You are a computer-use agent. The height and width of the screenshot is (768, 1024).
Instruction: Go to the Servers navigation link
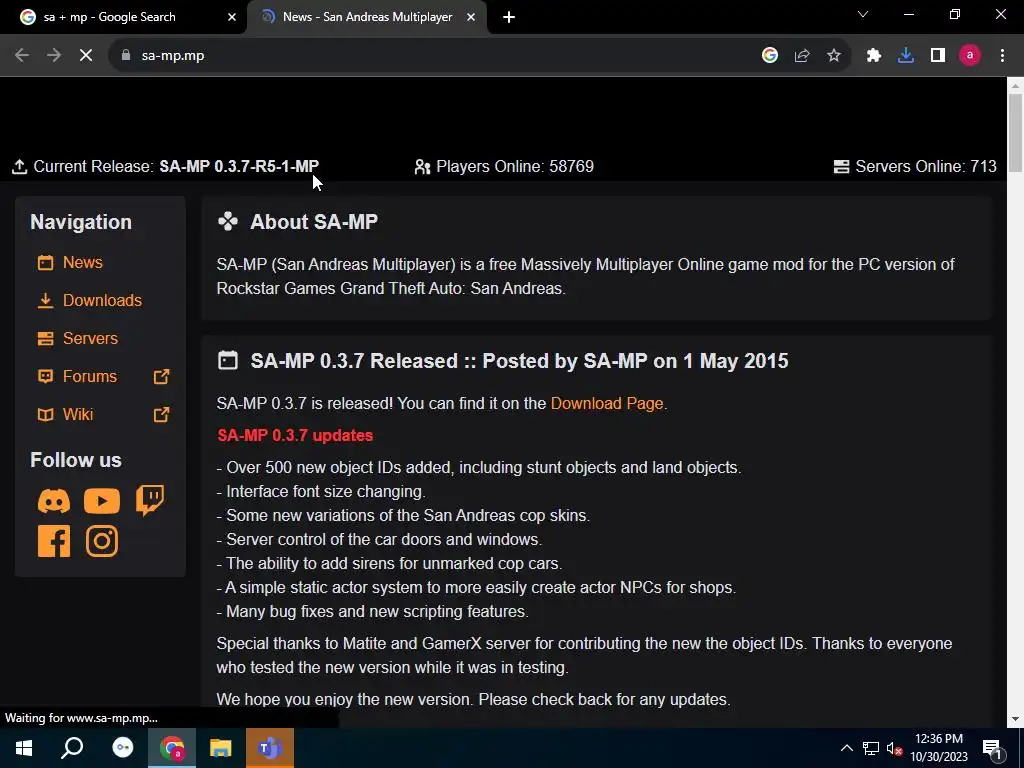[x=90, y=338]
